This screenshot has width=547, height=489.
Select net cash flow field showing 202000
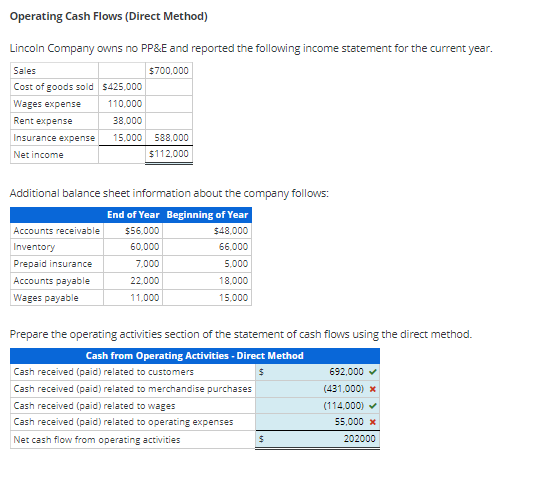coord(317,439)
